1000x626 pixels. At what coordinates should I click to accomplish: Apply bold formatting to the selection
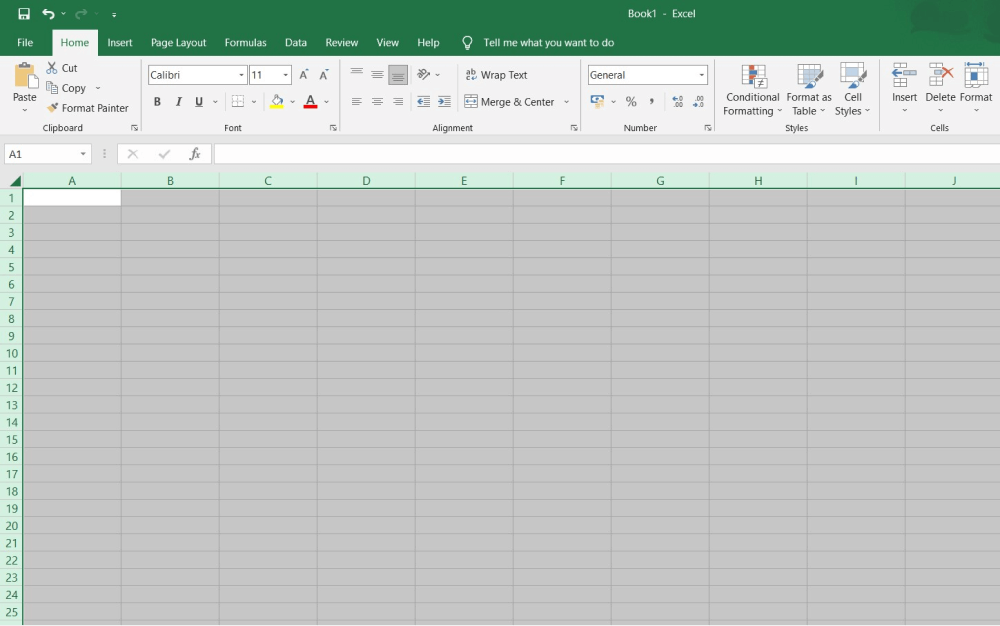157,101
